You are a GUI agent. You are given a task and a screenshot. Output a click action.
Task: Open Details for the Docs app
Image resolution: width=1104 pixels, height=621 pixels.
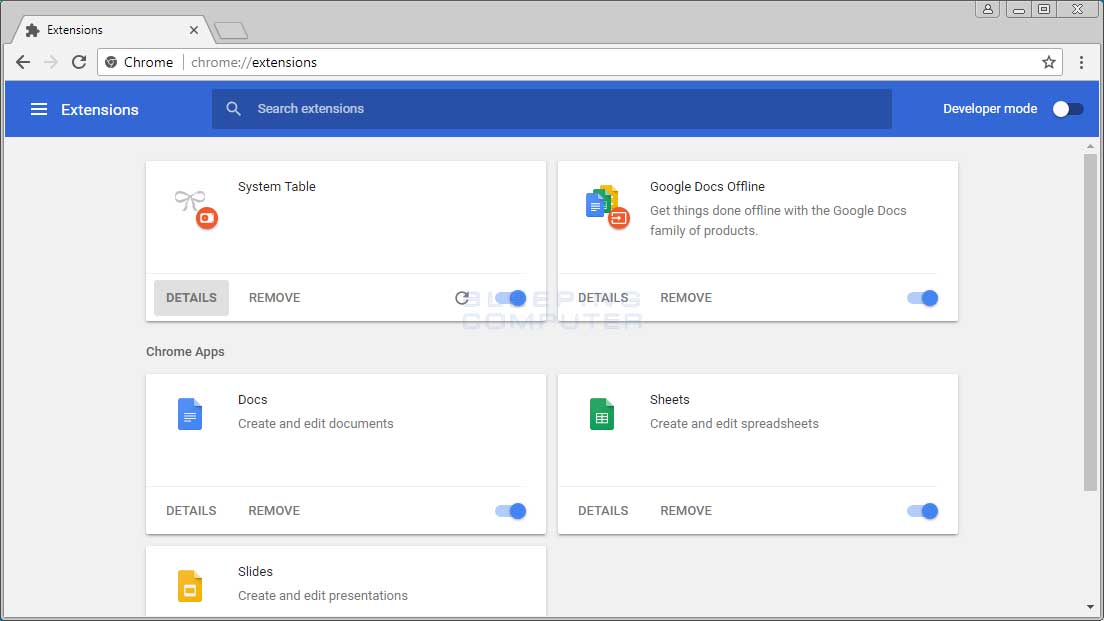click(192, 511)
